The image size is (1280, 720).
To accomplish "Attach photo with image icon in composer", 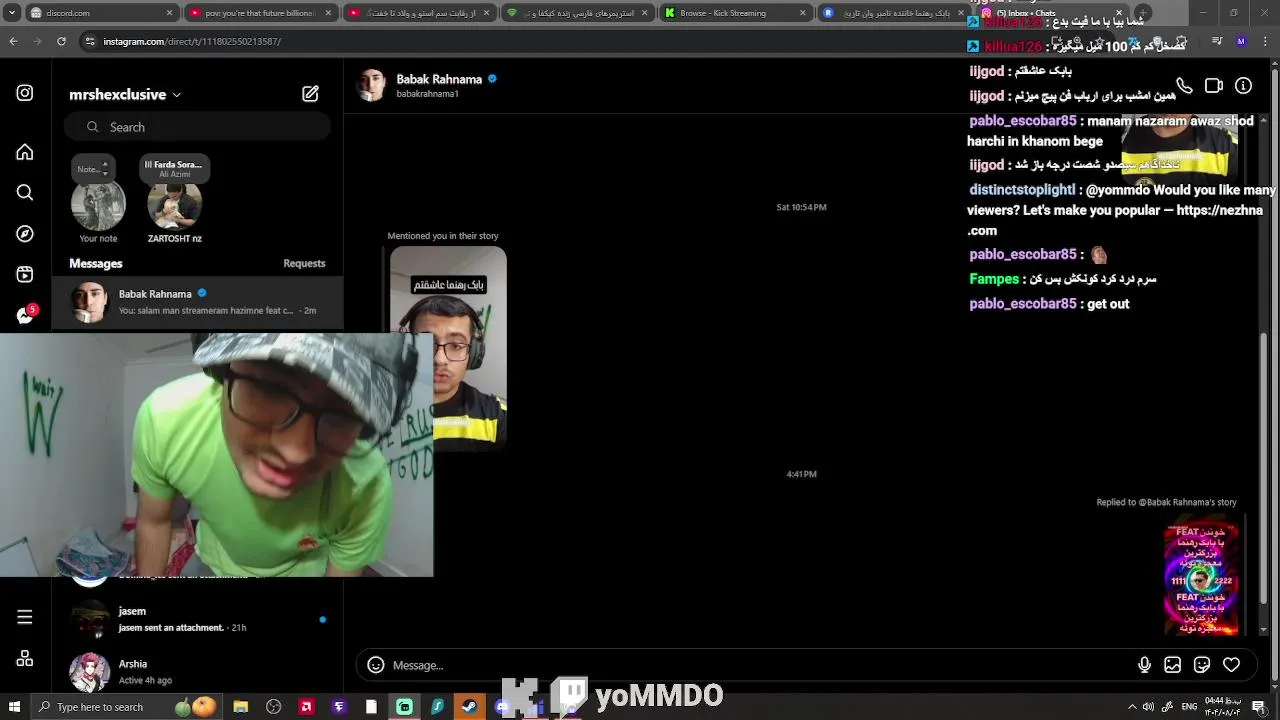I will tap(1173, 665).
